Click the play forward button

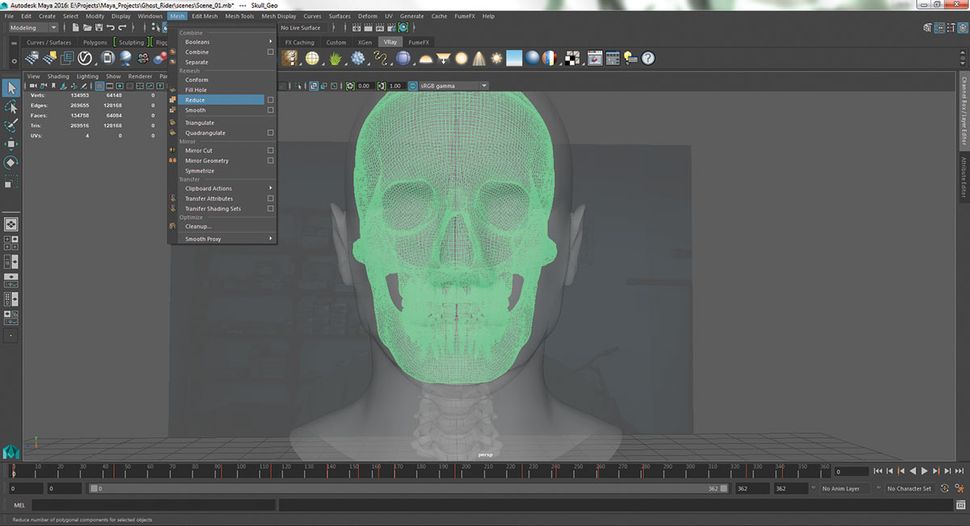click(924, 471)
